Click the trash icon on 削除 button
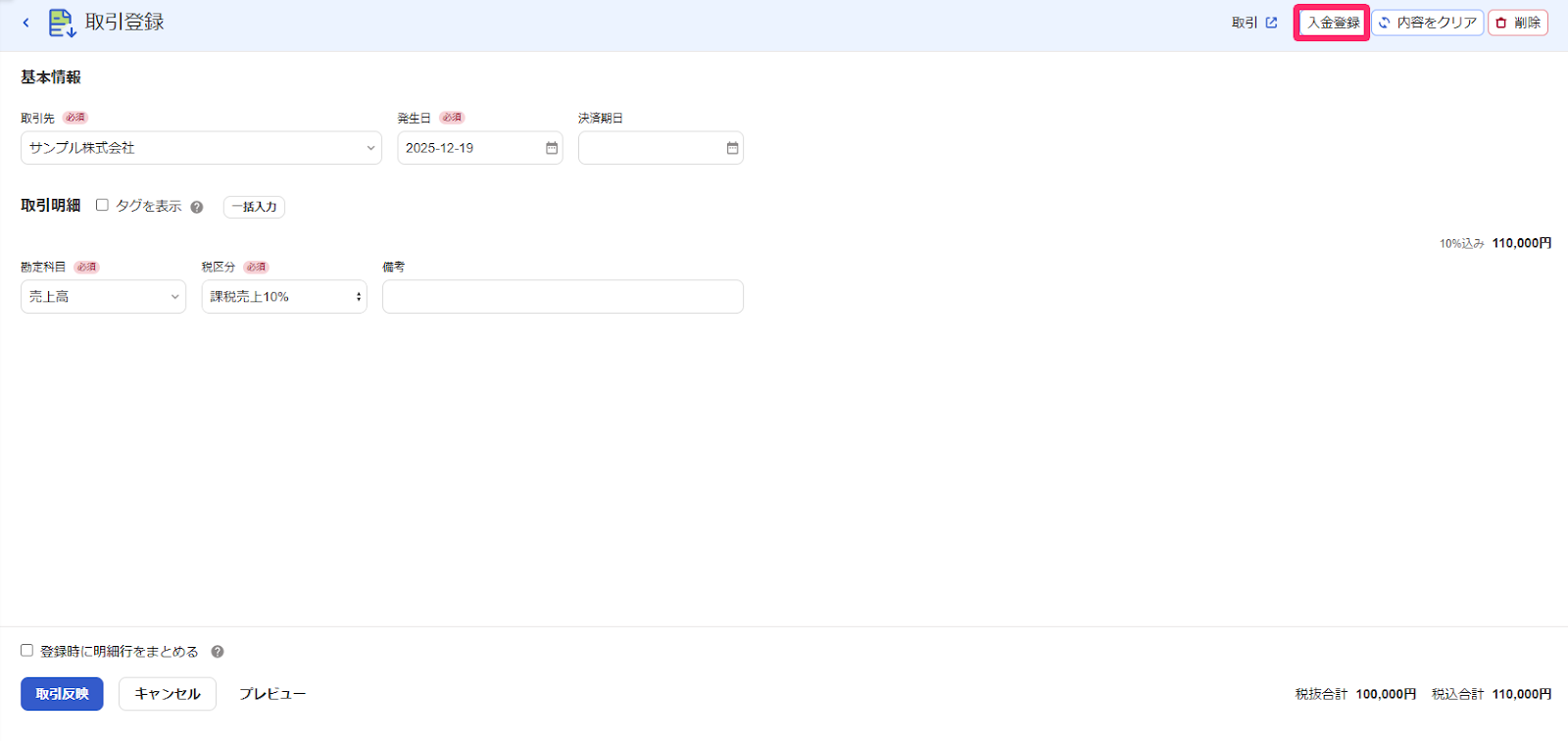Image resolution: width=1568 pixels, height=741 pixels. pyautogui.click(x=1501, y=23)
